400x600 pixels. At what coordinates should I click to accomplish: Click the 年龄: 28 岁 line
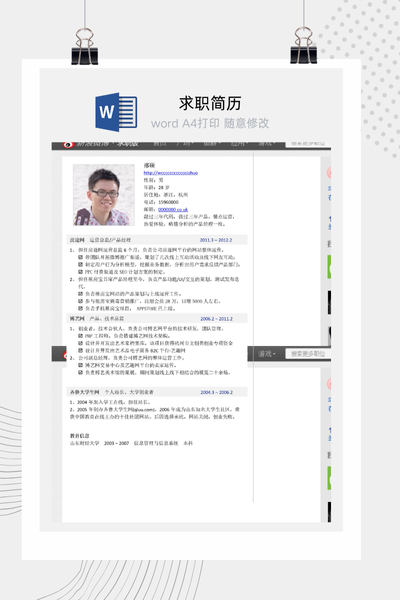point(157,188)
